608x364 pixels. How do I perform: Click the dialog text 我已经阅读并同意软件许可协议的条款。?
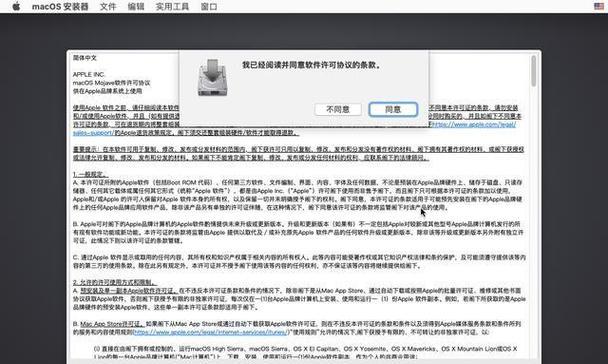pos(312,65)
